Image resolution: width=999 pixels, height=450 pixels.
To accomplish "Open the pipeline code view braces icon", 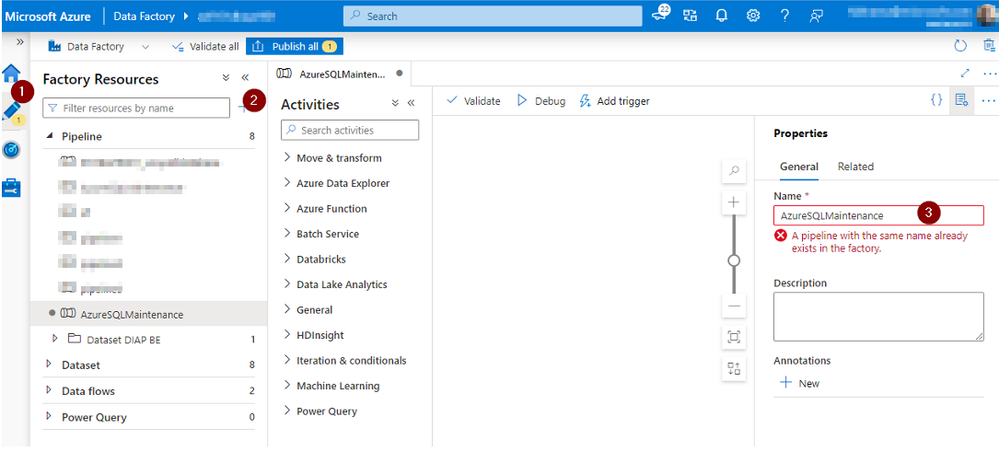I will pyautogui.click(x=936, y=99).
